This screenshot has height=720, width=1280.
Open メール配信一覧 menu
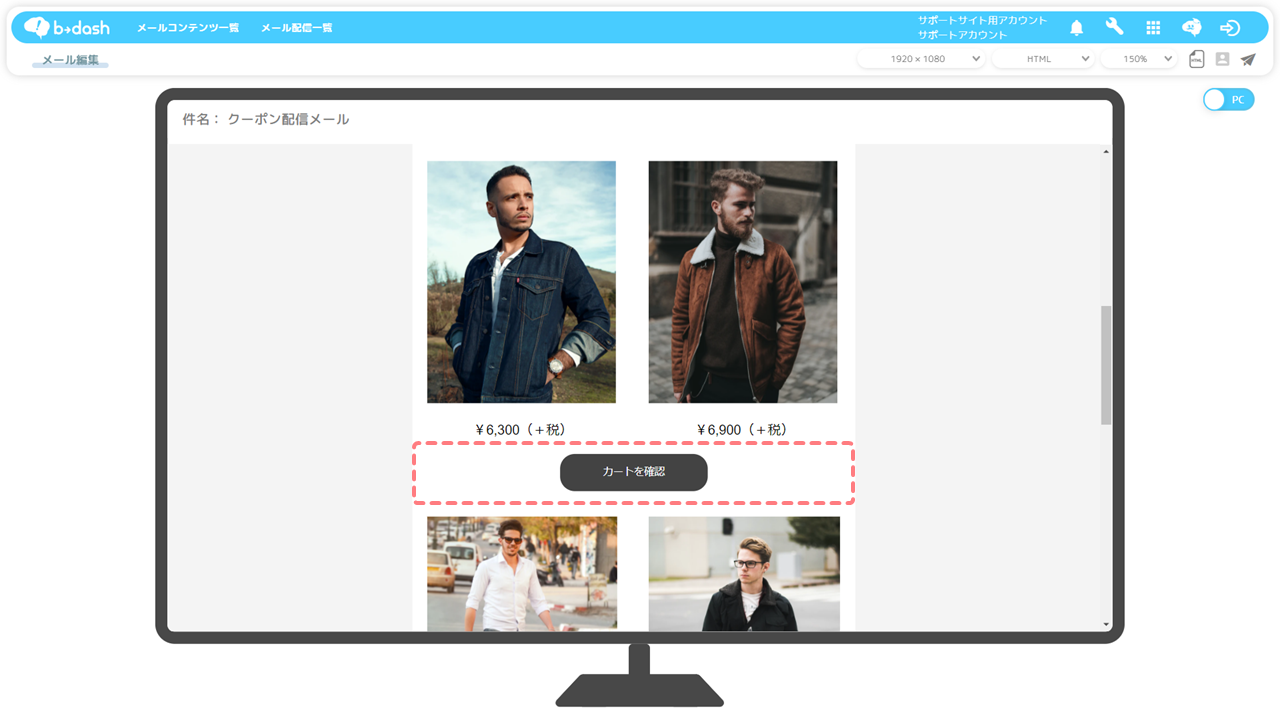297,28
